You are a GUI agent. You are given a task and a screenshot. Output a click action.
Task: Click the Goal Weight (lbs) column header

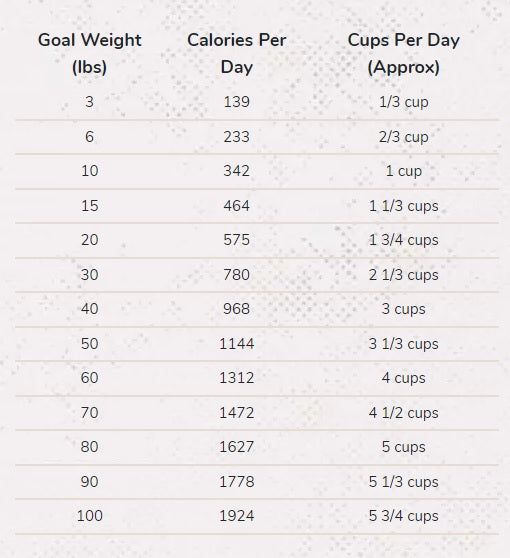(89, 53)
